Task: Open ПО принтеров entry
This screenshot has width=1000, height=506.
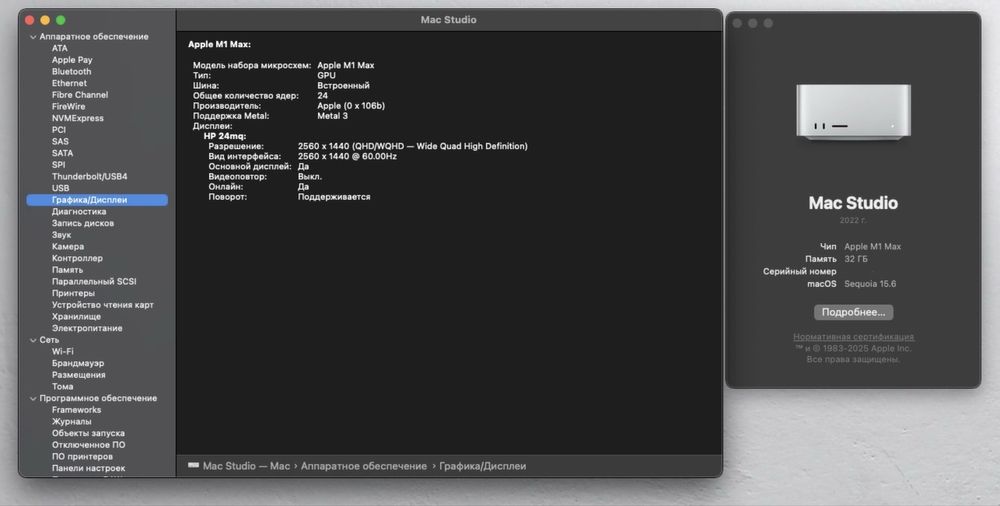Action: pos(82,456)
